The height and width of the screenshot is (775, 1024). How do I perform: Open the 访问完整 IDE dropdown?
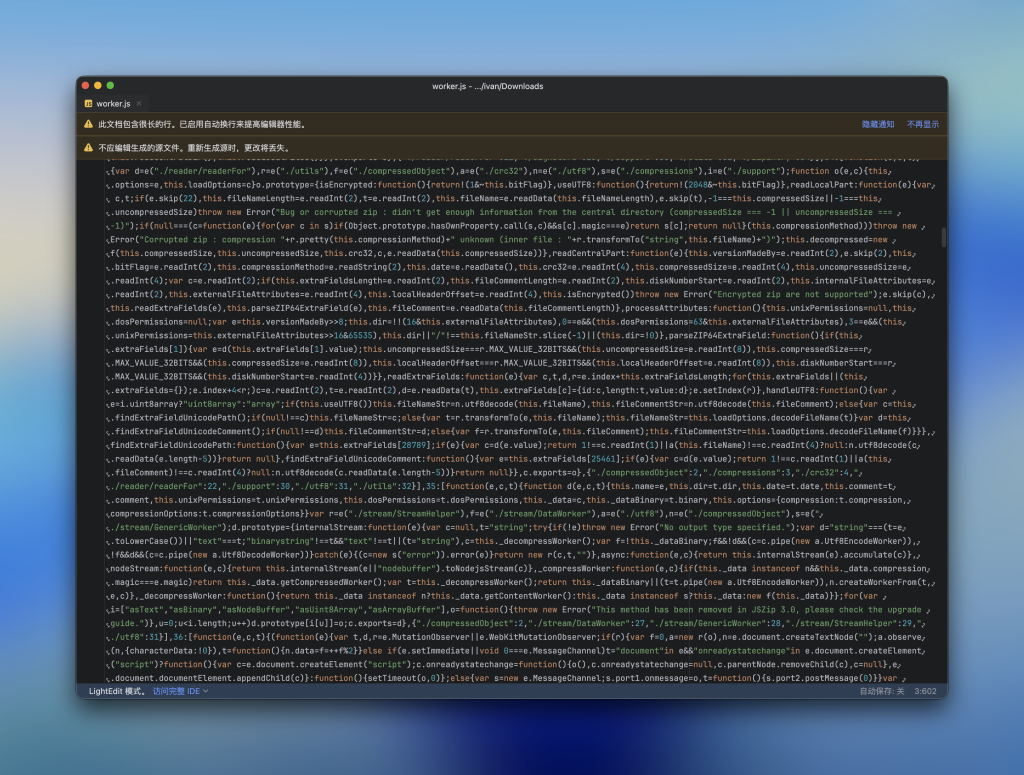pyautogui.click(x=180, y=690)
